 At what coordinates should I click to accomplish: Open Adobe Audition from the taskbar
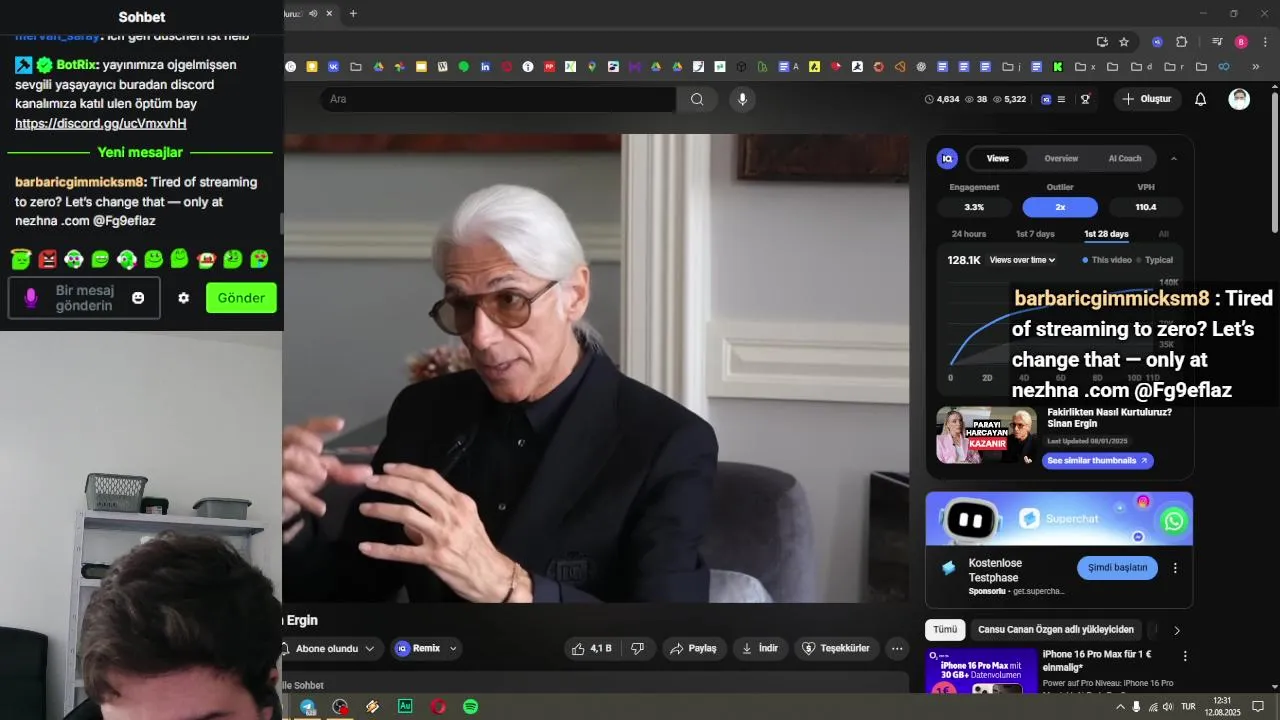coord(405,706)
